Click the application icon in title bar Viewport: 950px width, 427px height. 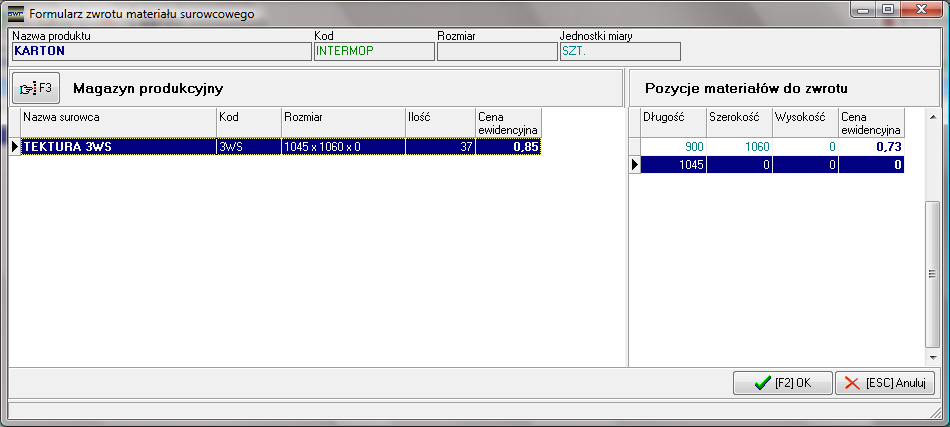[x=15, y=14]
